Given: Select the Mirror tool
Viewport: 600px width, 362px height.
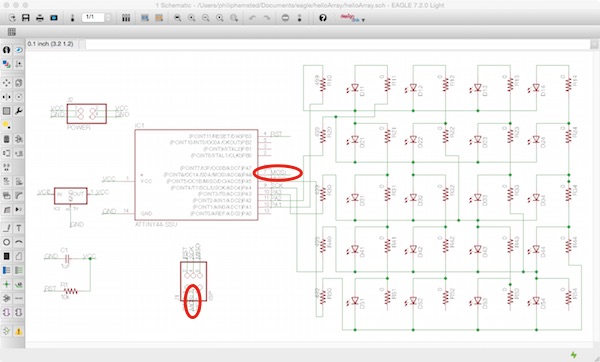Looking at the screenshot, I should 7,97.
